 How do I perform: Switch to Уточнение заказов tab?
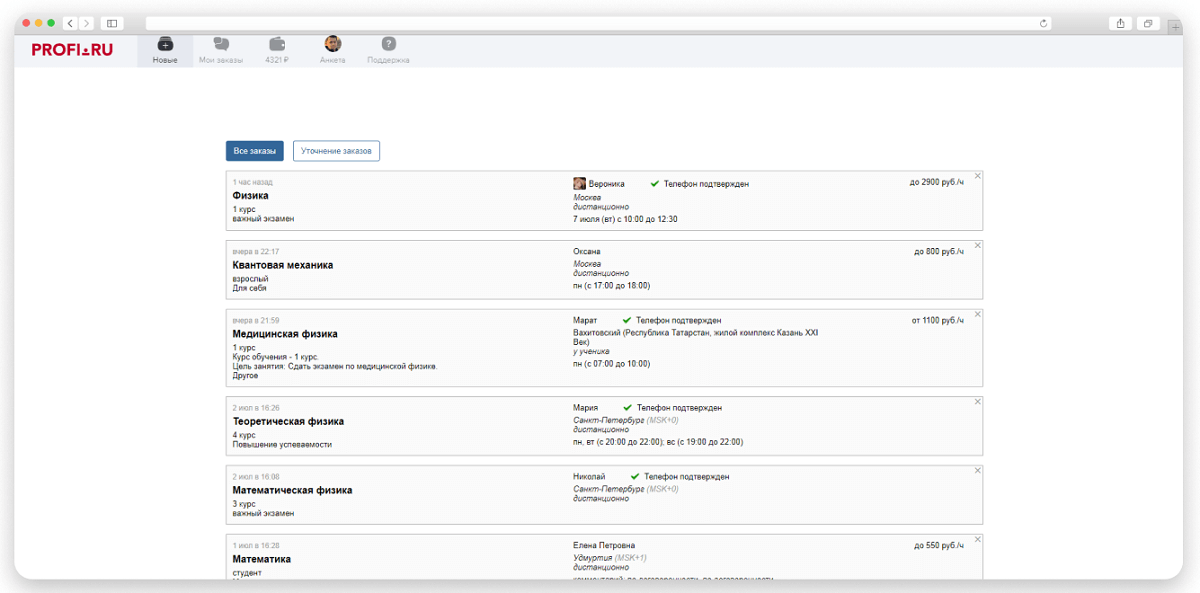336,151
